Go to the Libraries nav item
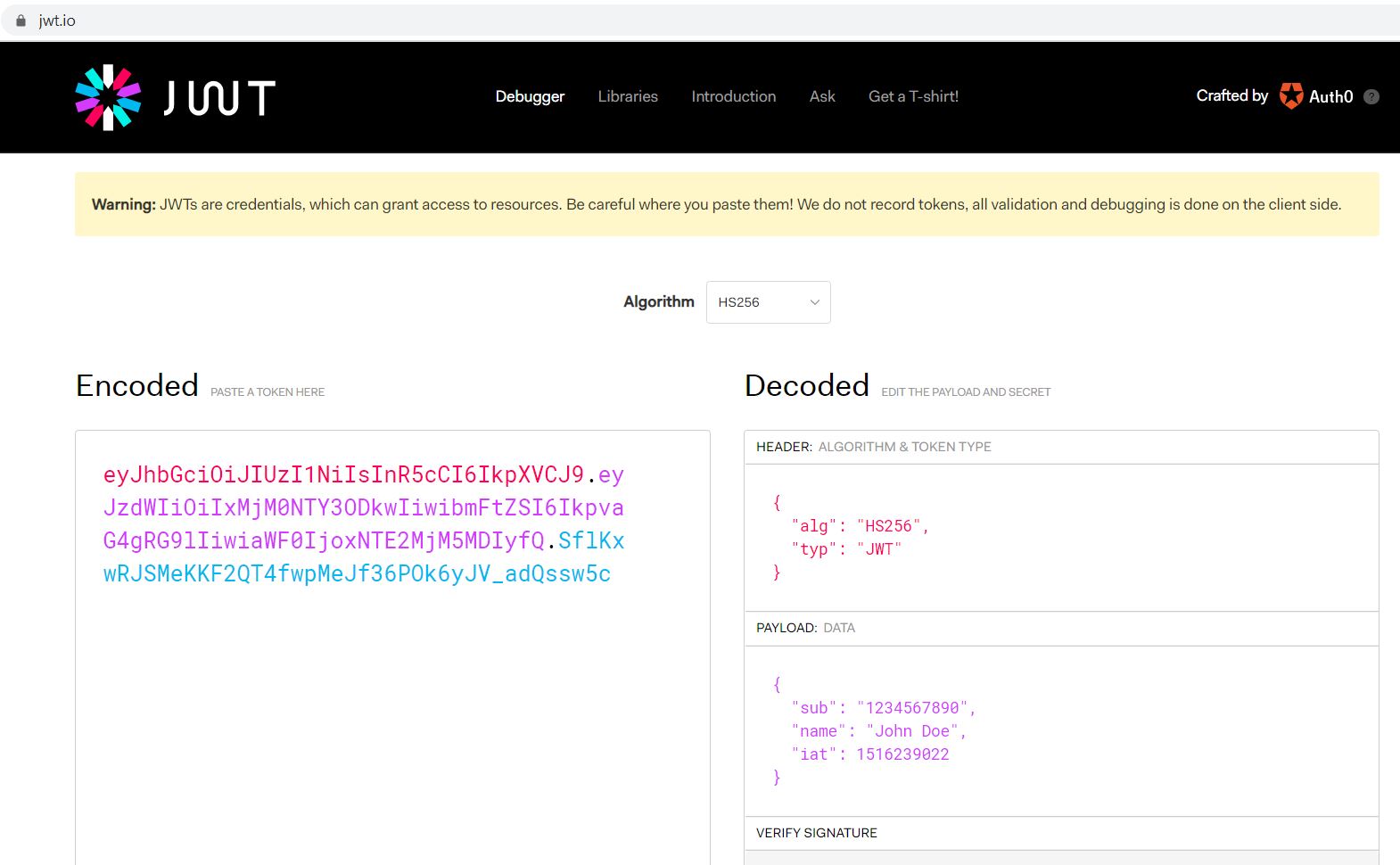The image size is (1400, 865). (x=628, y=96)
